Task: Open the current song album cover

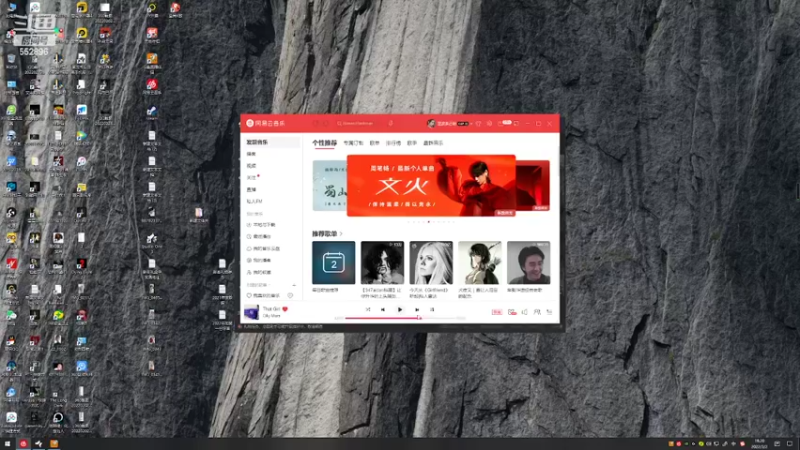Action: [251, 312]
